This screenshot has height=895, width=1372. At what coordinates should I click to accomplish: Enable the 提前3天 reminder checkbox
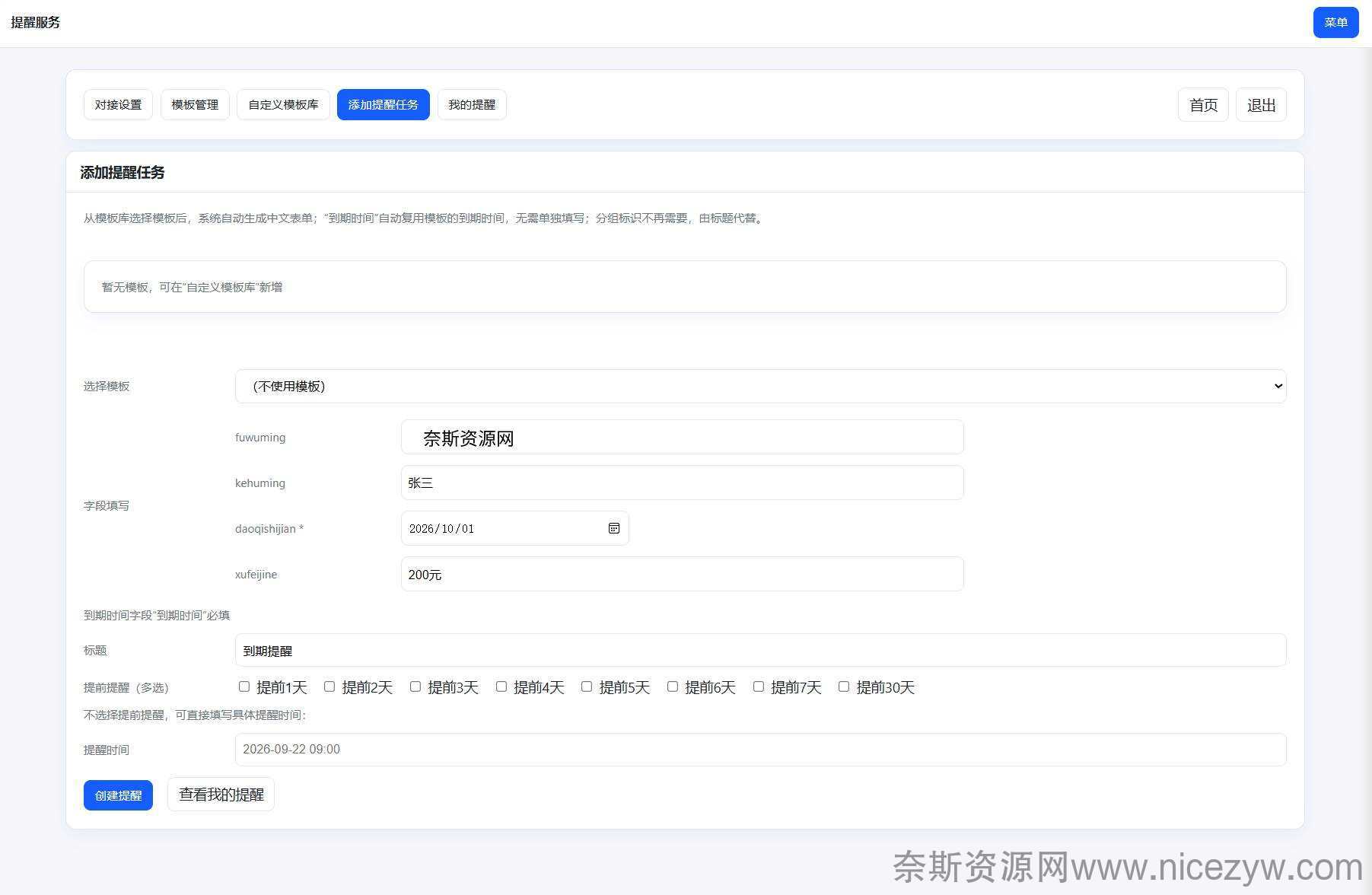415,686
